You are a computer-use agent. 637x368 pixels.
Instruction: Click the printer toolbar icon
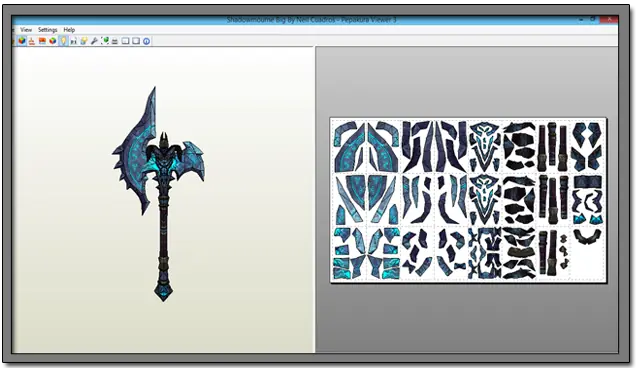(115, 41)
